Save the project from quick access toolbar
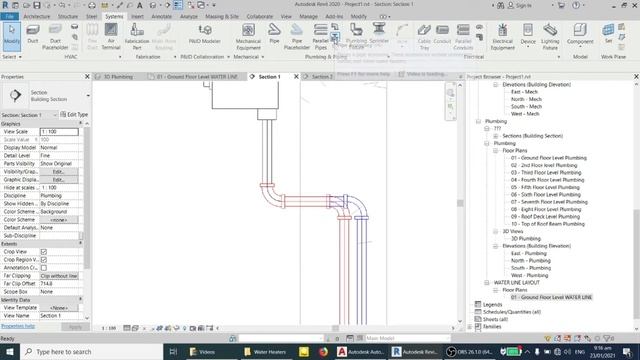Viewport: 640px width, 360px height. (37, 5)
